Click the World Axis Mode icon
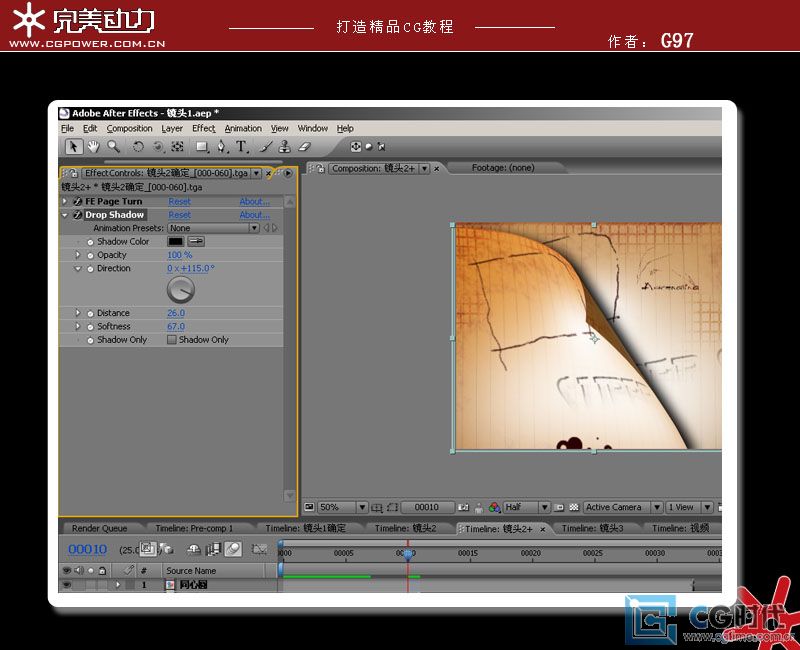800x650 pixels. (x=368, y=147)
